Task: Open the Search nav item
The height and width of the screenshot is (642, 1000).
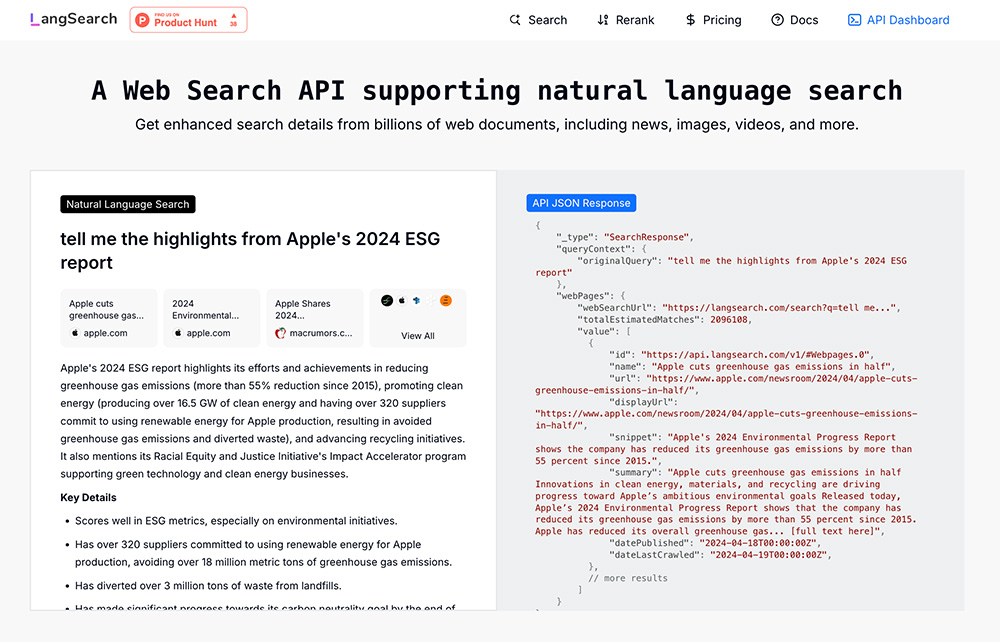Action: pyautogui.click(x=538, y=20)
